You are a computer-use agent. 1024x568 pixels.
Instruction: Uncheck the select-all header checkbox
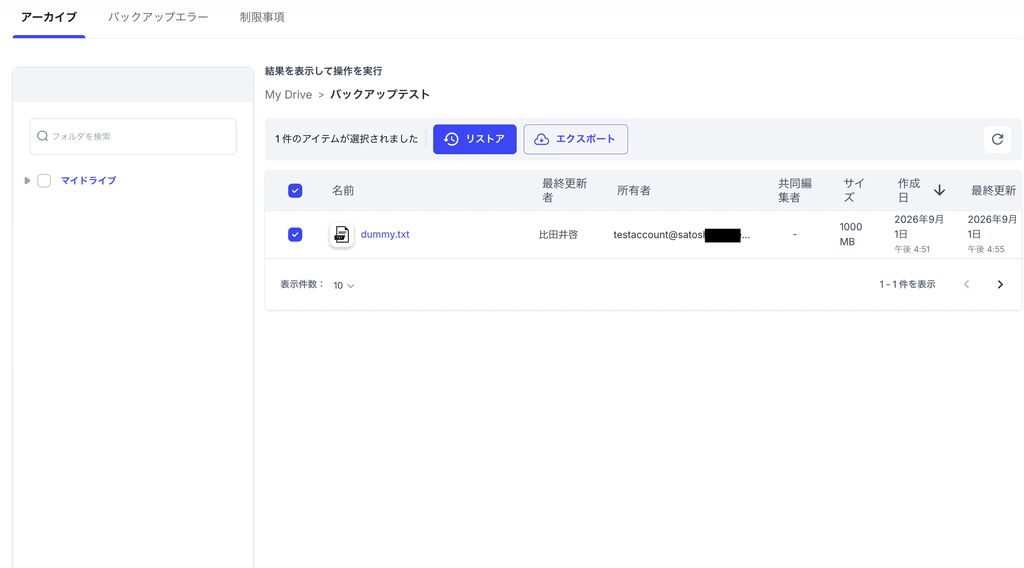click(x=295, y=191)
